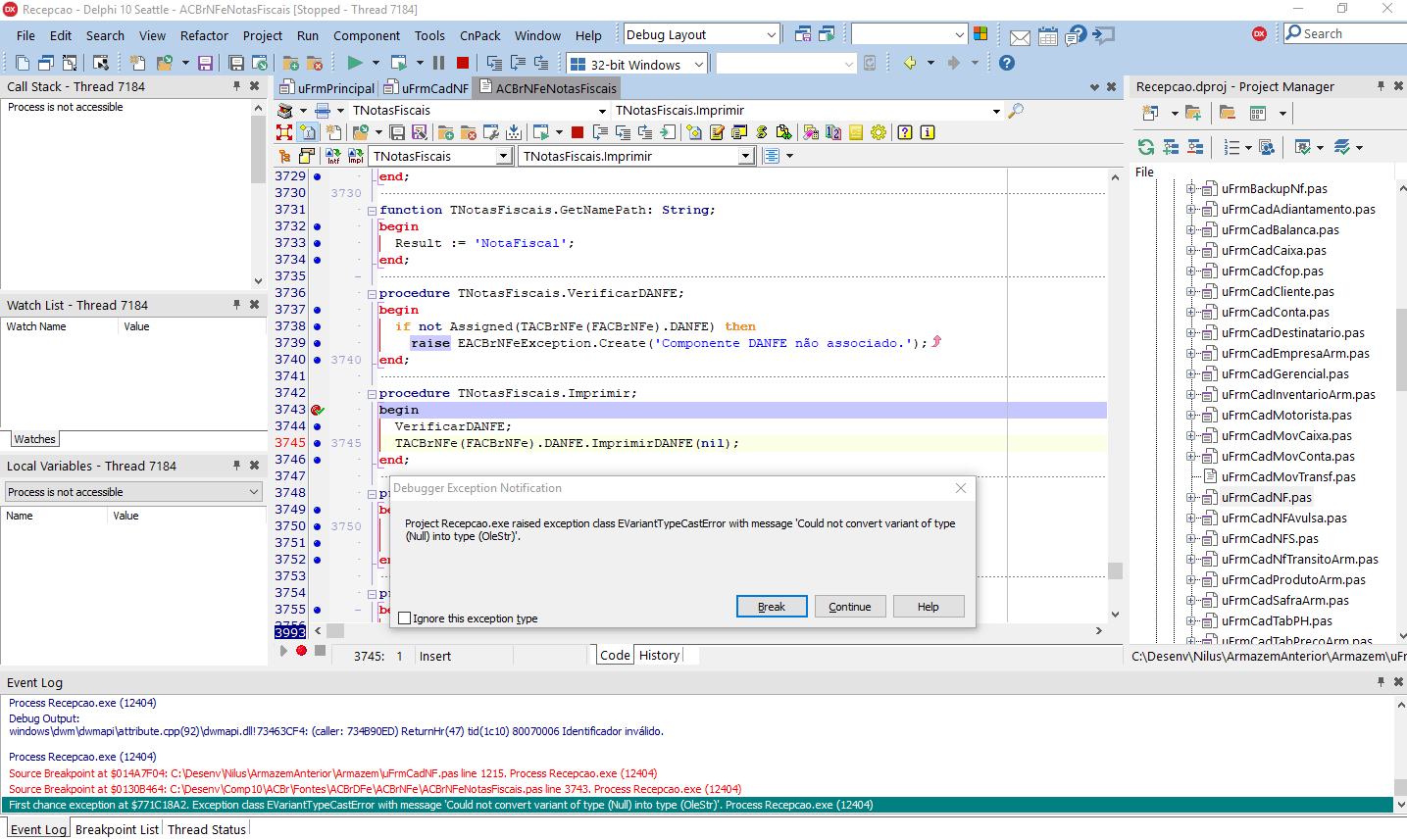Click the green Run button in main toolbar
This screenshot has height=840, width=1407.
[x=355, y=63]
